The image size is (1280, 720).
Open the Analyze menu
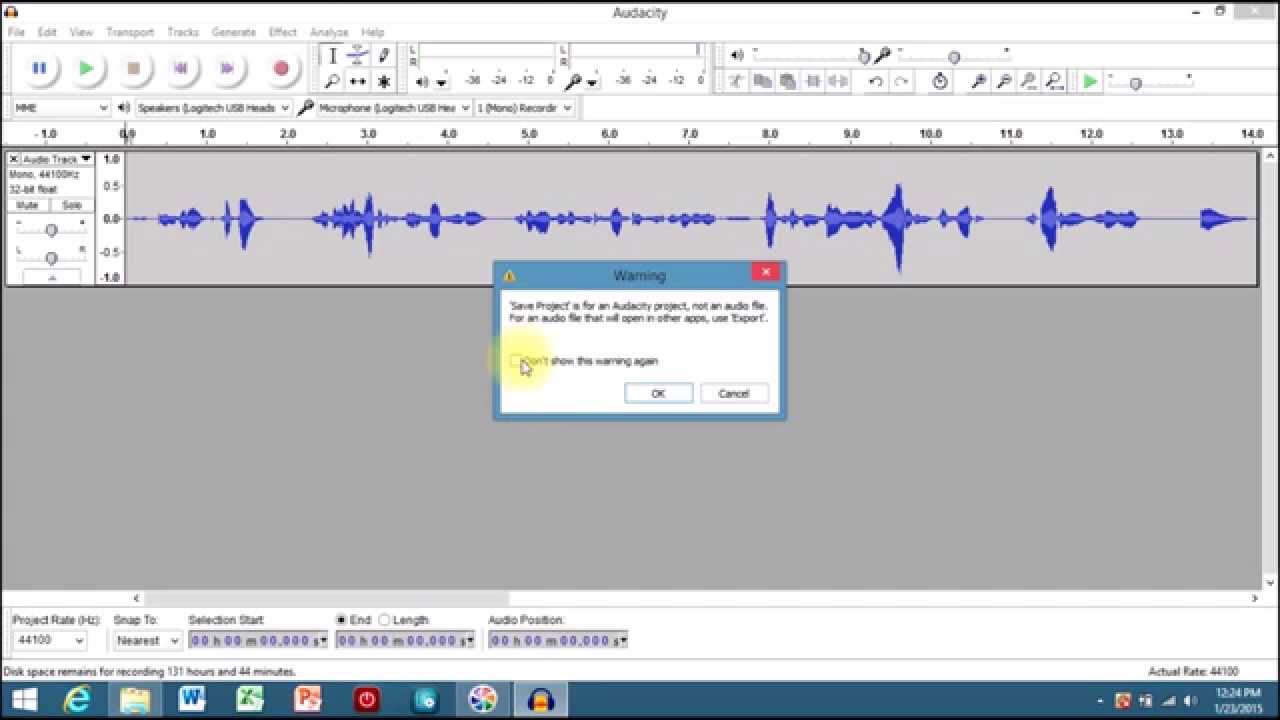coord(329,32)
